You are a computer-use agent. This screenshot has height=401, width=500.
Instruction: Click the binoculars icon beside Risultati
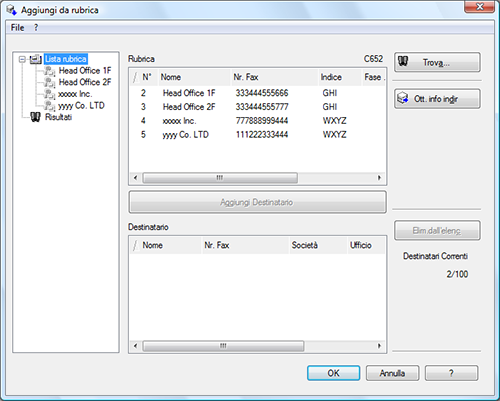(35, 117)
